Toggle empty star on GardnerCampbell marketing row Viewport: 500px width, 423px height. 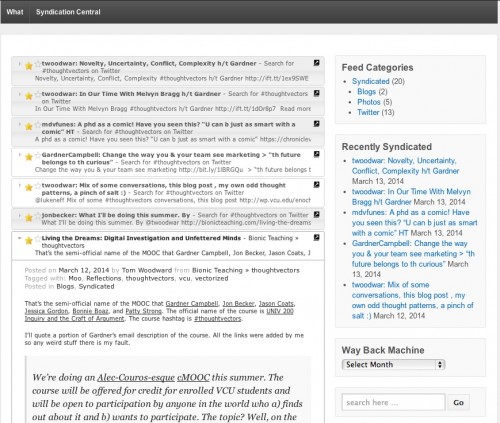point(38,155)
